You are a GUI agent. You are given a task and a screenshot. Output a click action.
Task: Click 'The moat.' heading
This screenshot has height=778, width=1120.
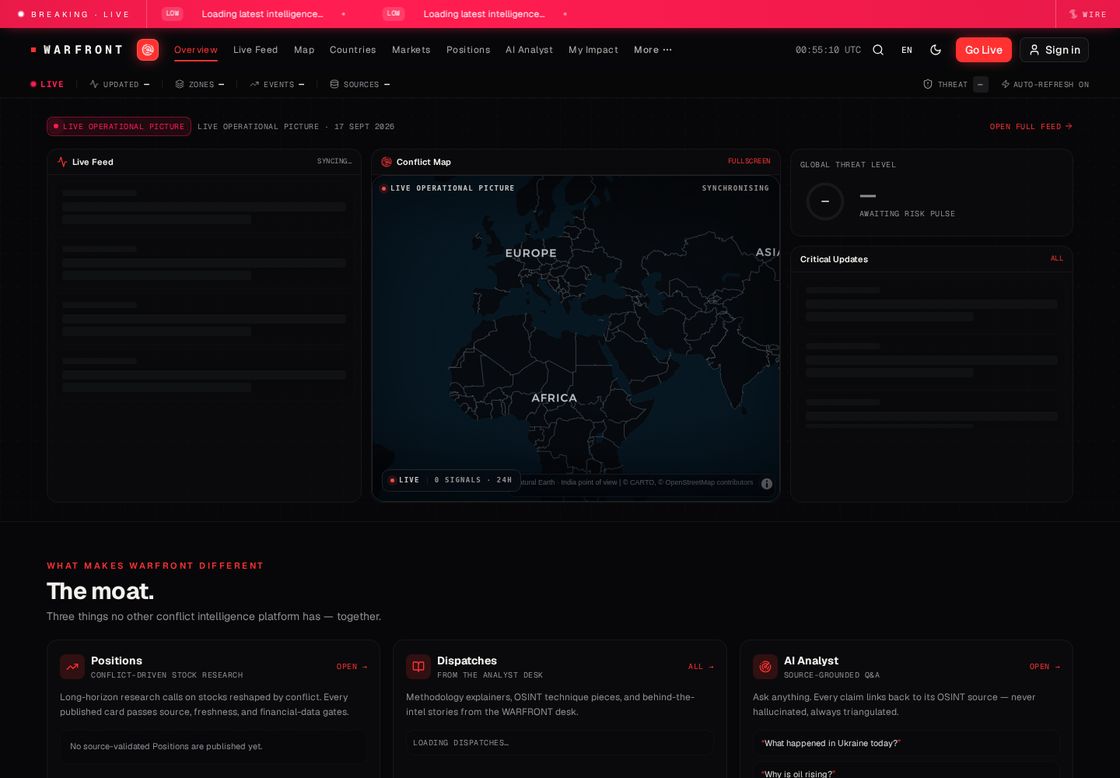tap(100, 592)
